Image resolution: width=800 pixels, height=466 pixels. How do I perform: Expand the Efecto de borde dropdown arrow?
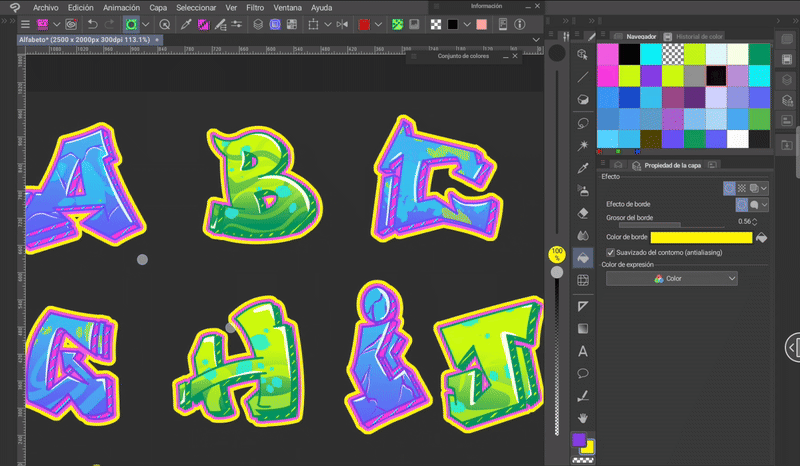[x=765, y=204]
